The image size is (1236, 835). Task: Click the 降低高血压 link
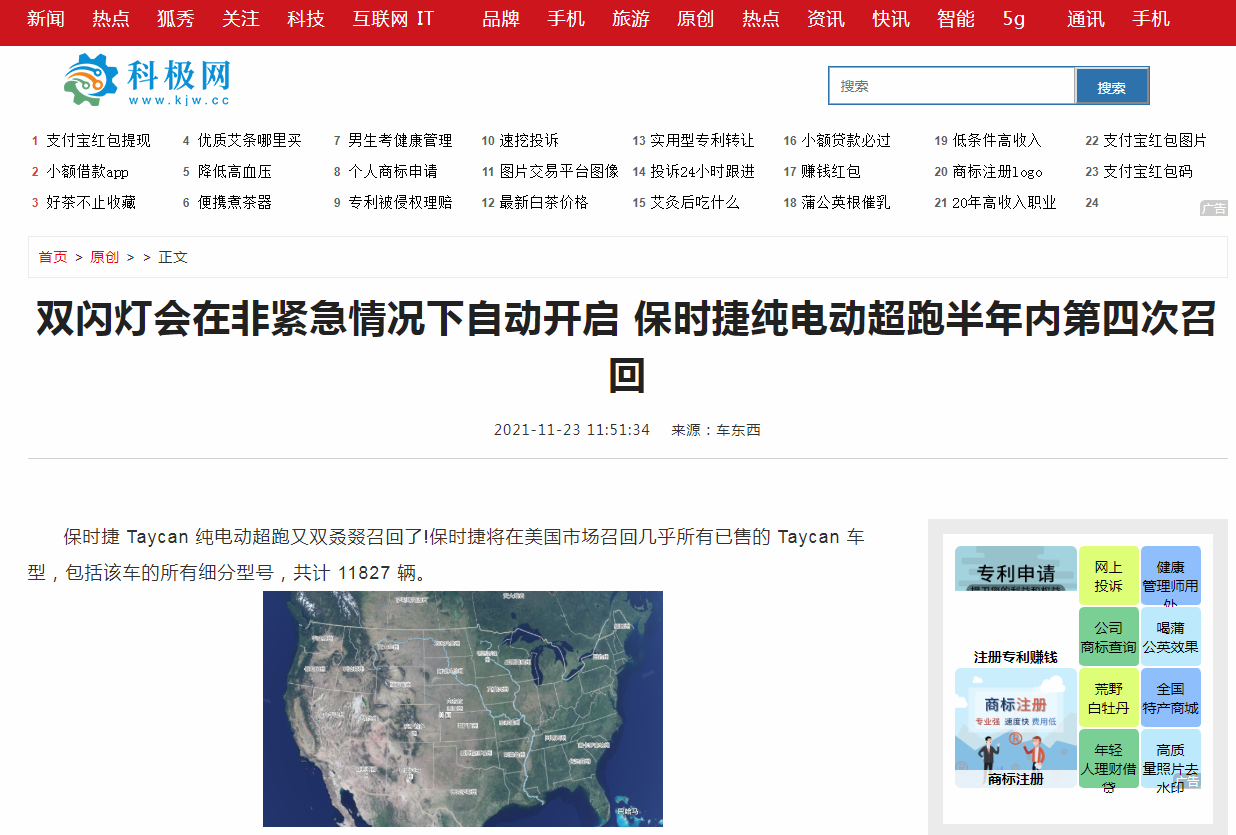(234, 172)
